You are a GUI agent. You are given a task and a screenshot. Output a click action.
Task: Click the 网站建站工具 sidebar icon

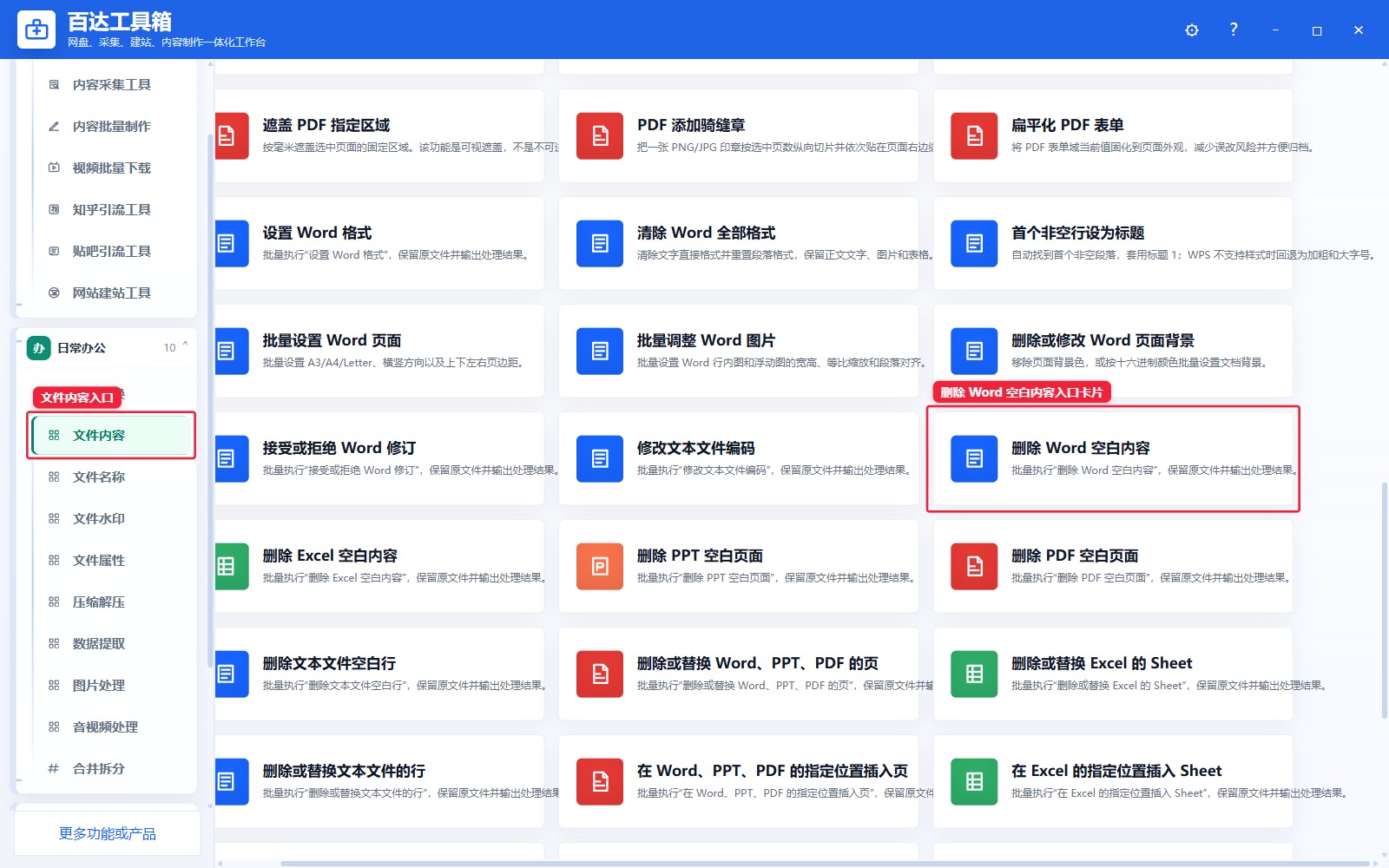pyautogui.click(x=54, y=293)
